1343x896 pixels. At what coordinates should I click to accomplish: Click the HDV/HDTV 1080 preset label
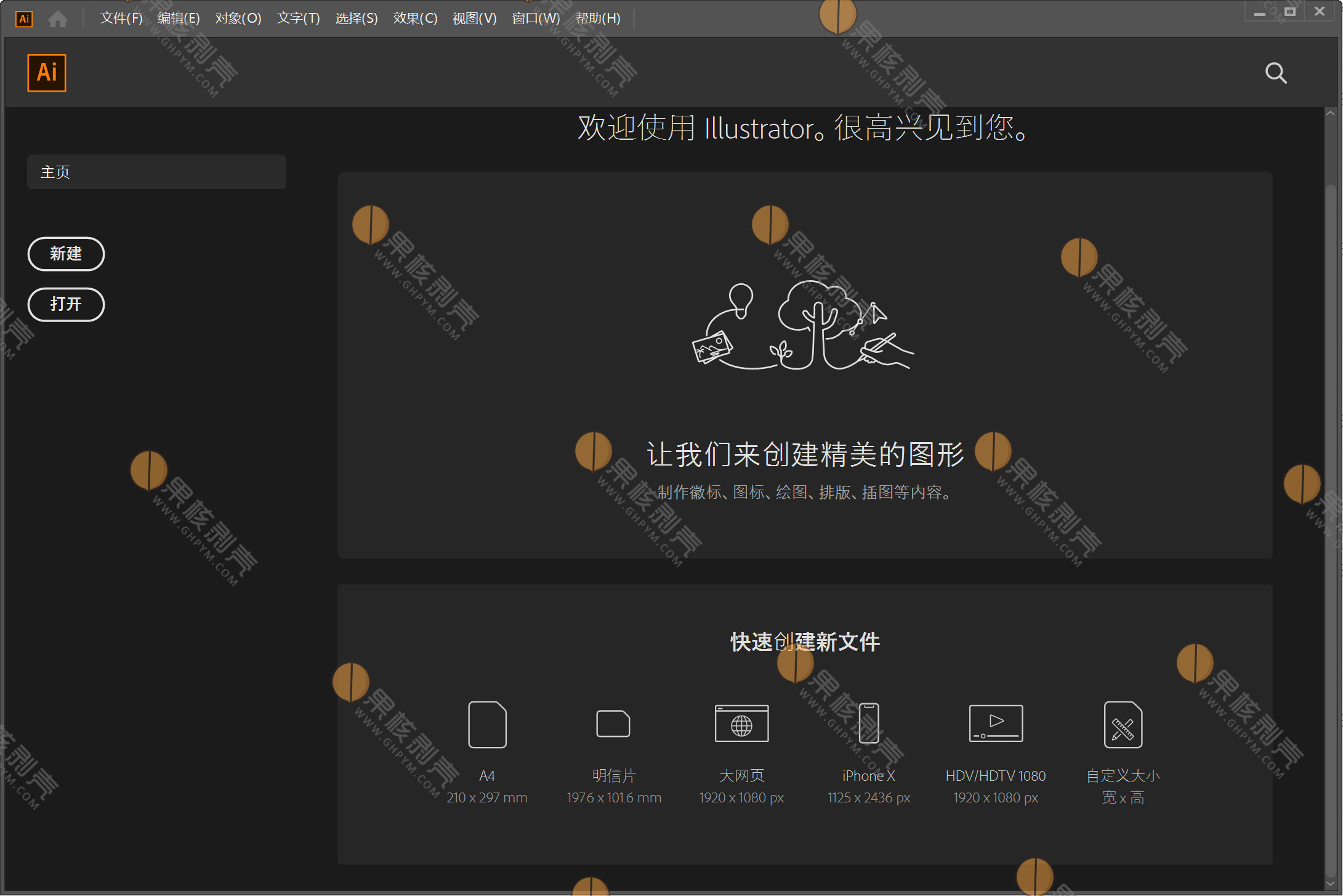[x=996, y=776]
